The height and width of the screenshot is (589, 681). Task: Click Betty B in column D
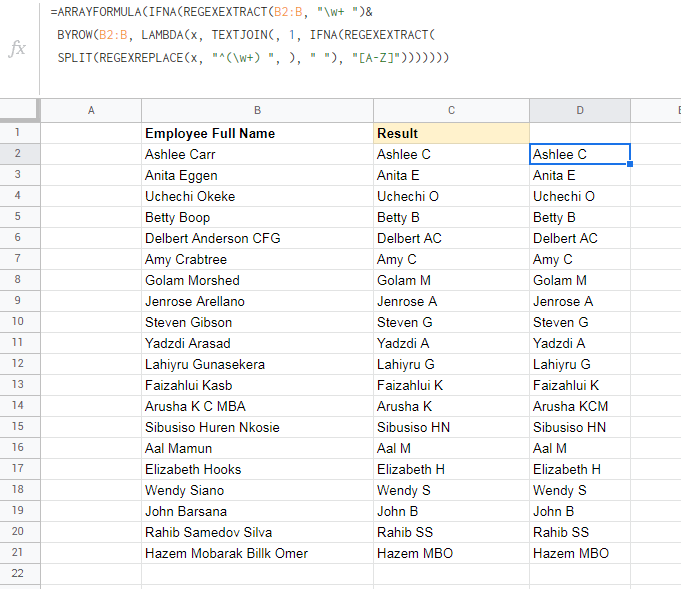coord(580,217)
